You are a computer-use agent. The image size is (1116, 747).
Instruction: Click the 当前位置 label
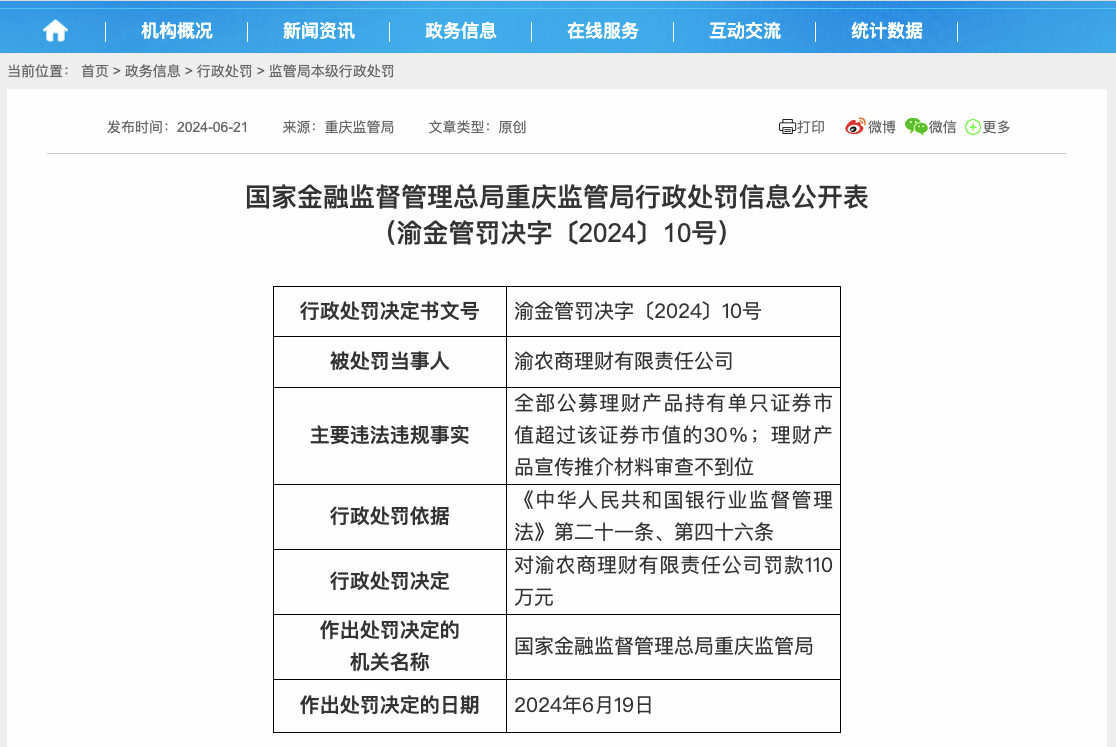pos(38,71)
